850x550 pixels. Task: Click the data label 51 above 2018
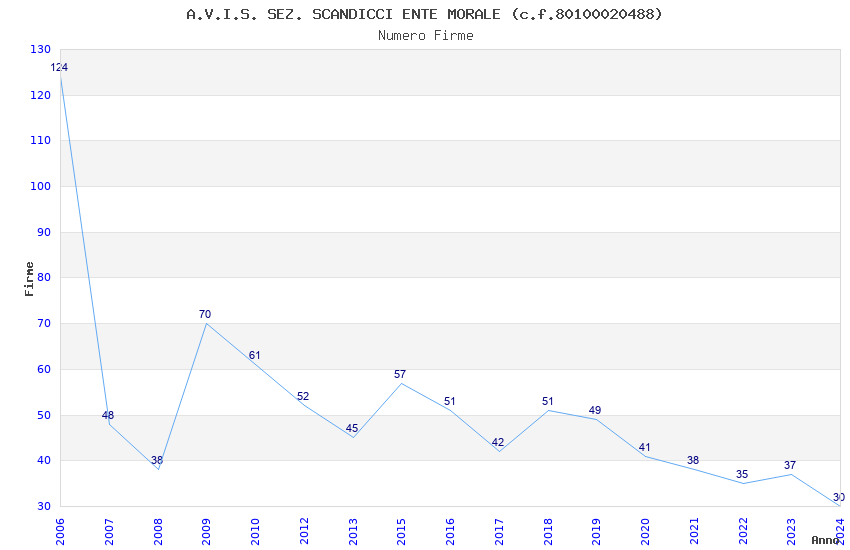point(548,402)
